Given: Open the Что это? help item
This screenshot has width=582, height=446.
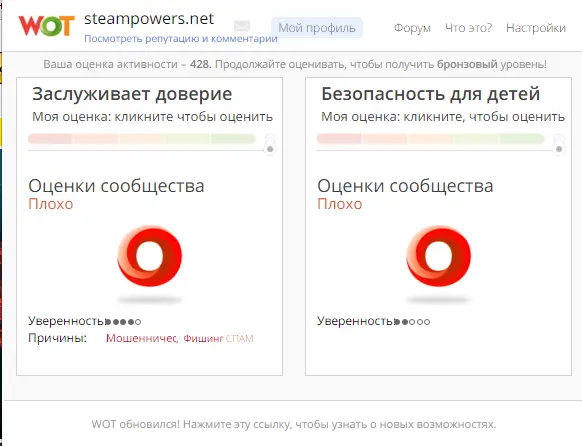Looking at the screenshot, I should pyautogui.click(x=468, y=28).
